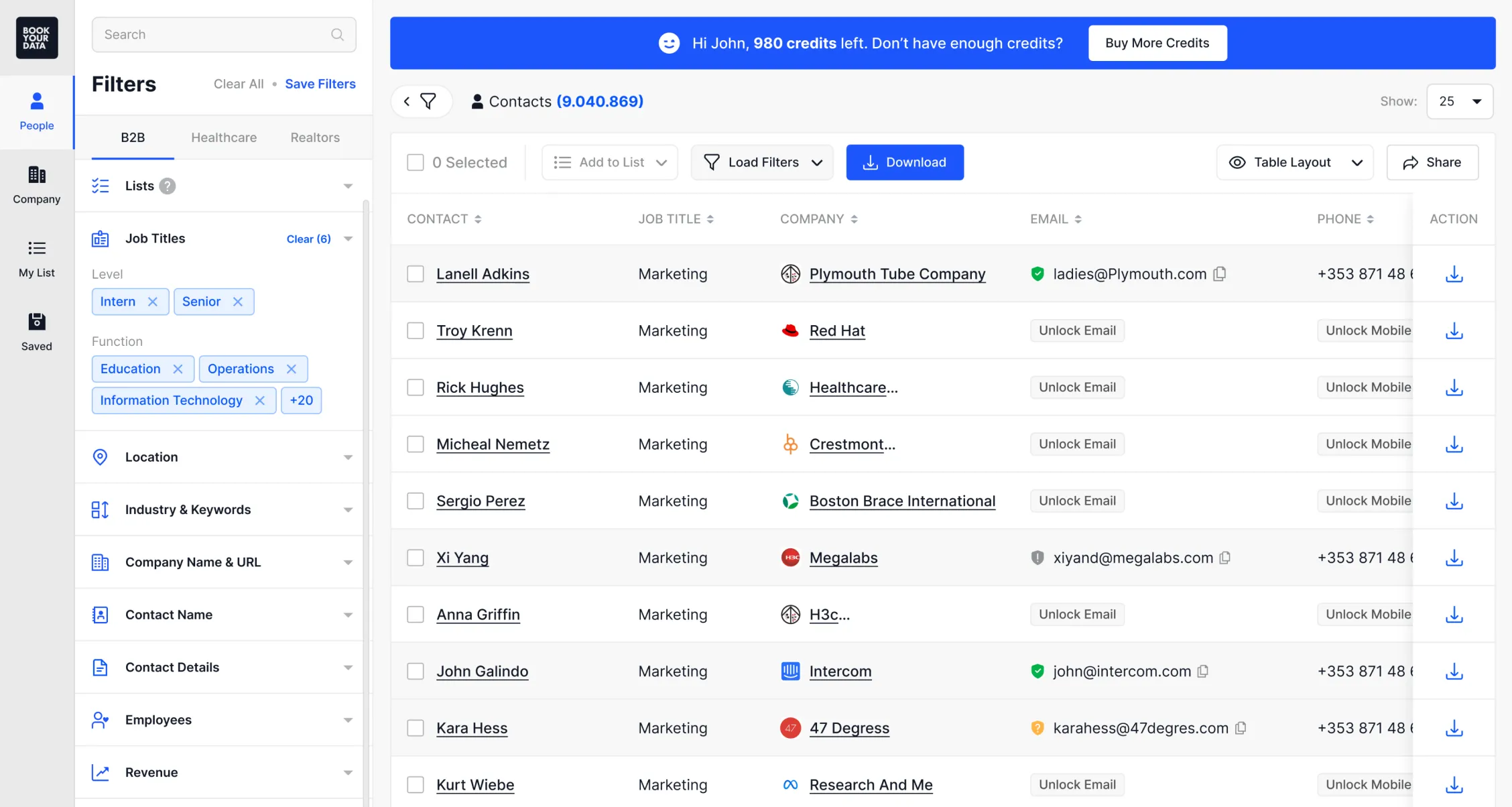
Task: Collapse filters with the back arrow funnel button
Action: [421, 101]
